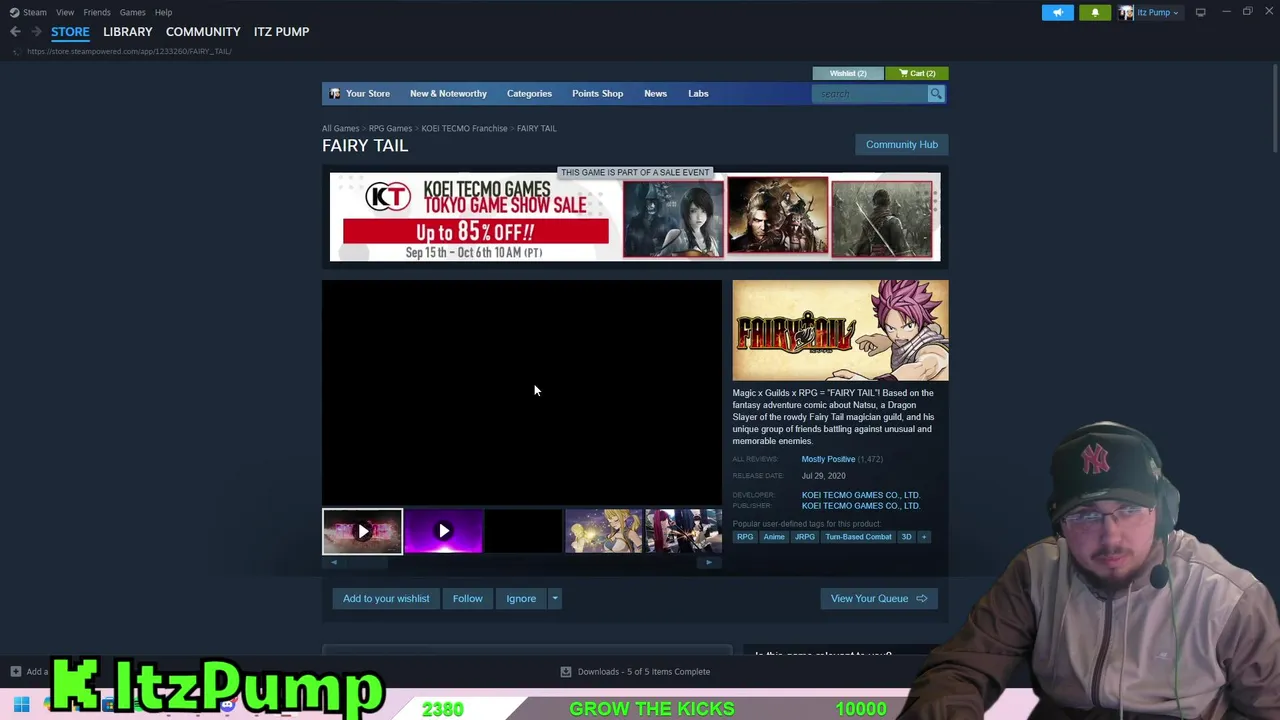Click the store search input field
This screenshot has width=1280, height=720.
[x=870, y=94]
